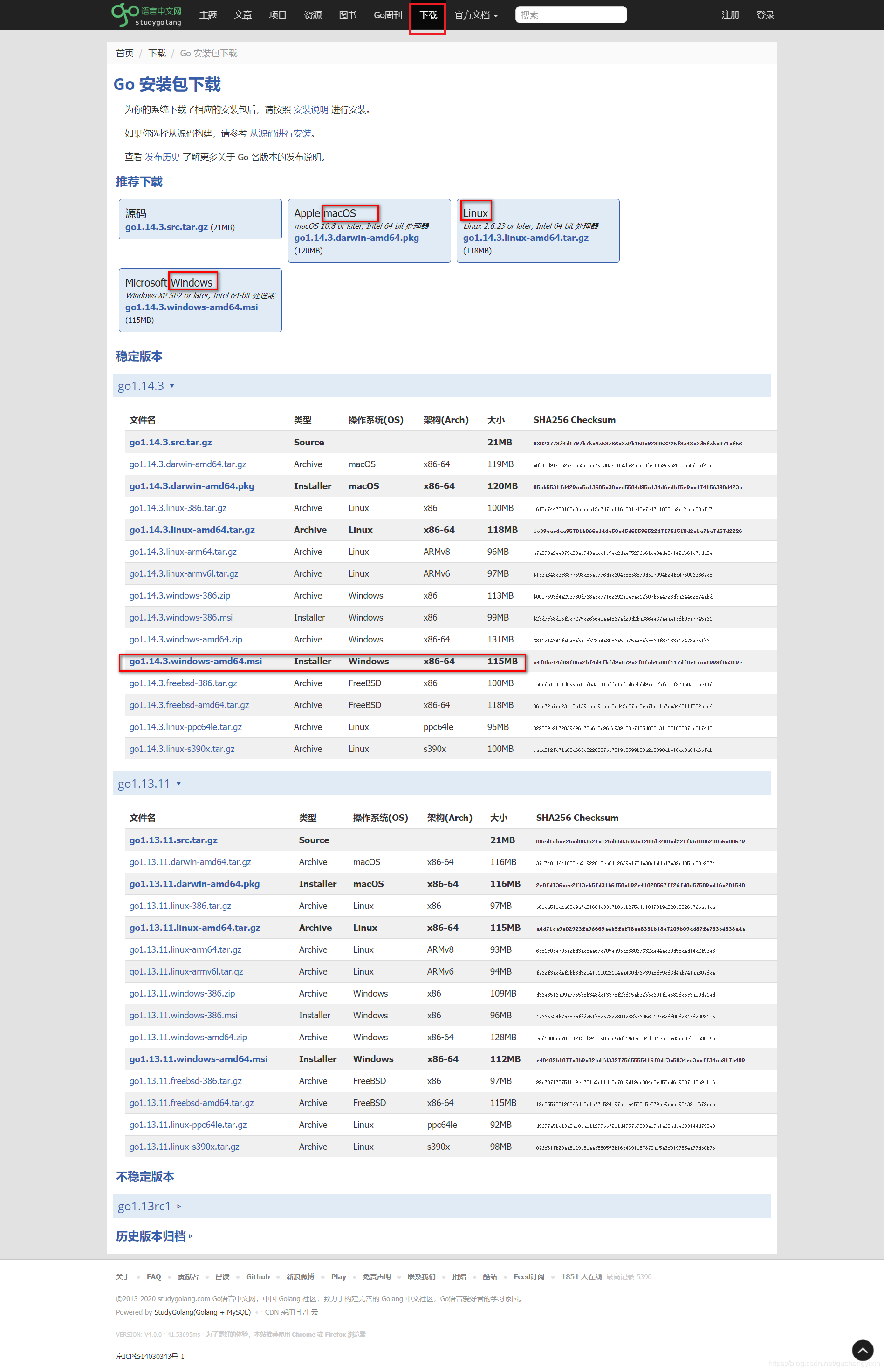Viewport: 884px width, 1372px height.
Task: Open the Github footer link
Action: 258,1277
